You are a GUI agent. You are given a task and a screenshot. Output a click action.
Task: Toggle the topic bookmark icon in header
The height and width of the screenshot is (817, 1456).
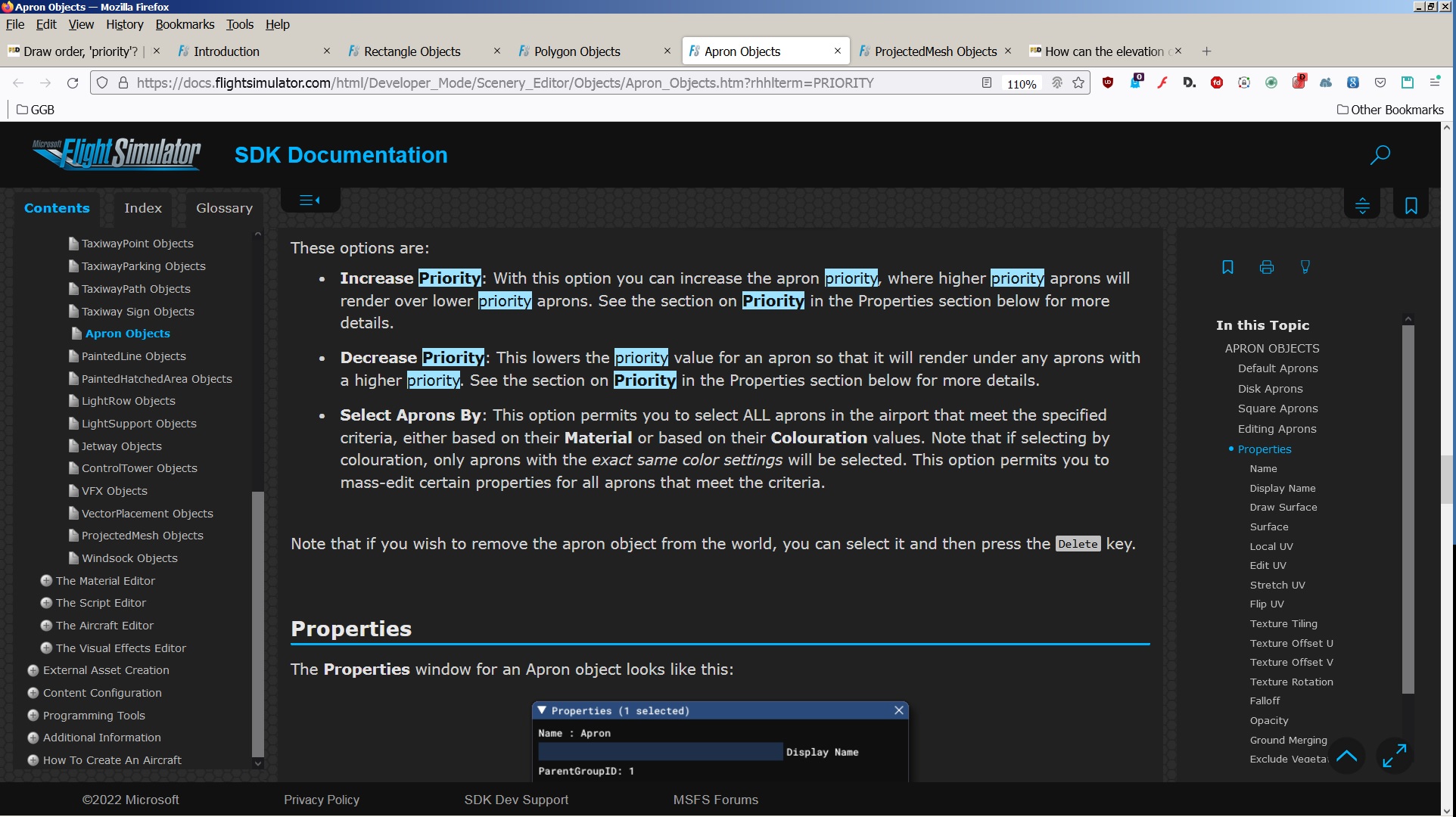tap(1411, 206)
